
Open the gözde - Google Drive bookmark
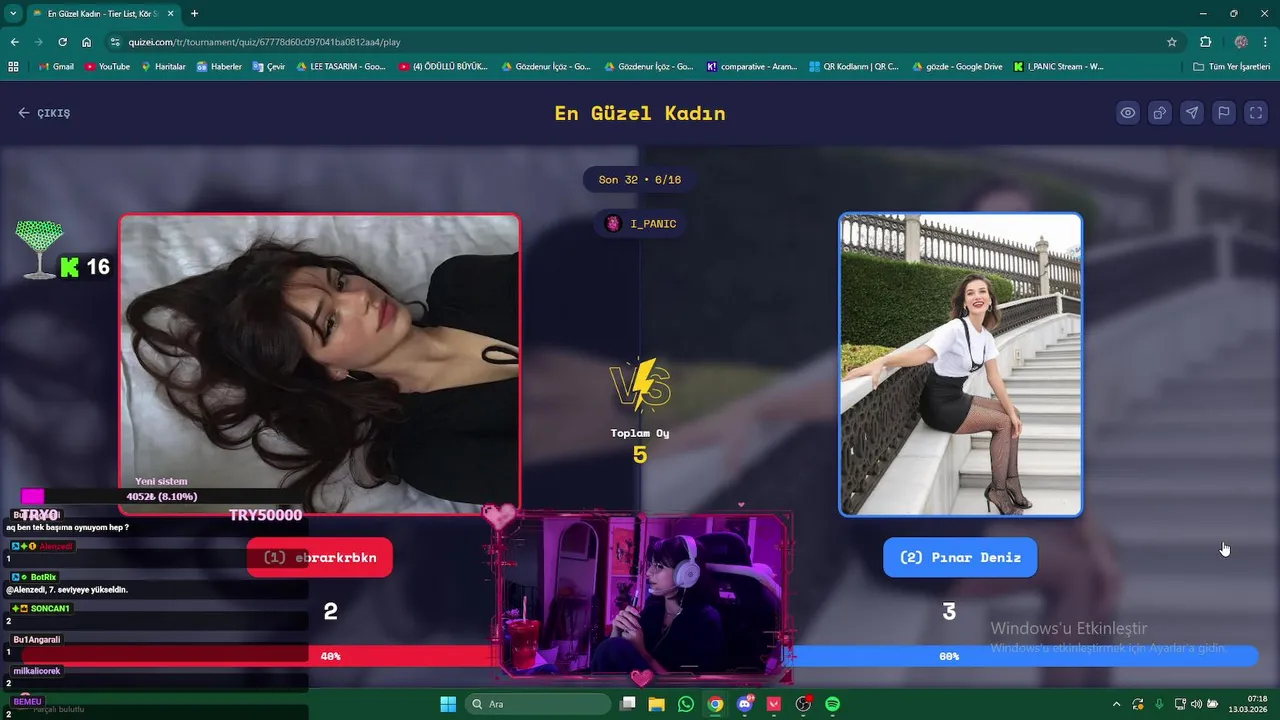click(956, 67)
